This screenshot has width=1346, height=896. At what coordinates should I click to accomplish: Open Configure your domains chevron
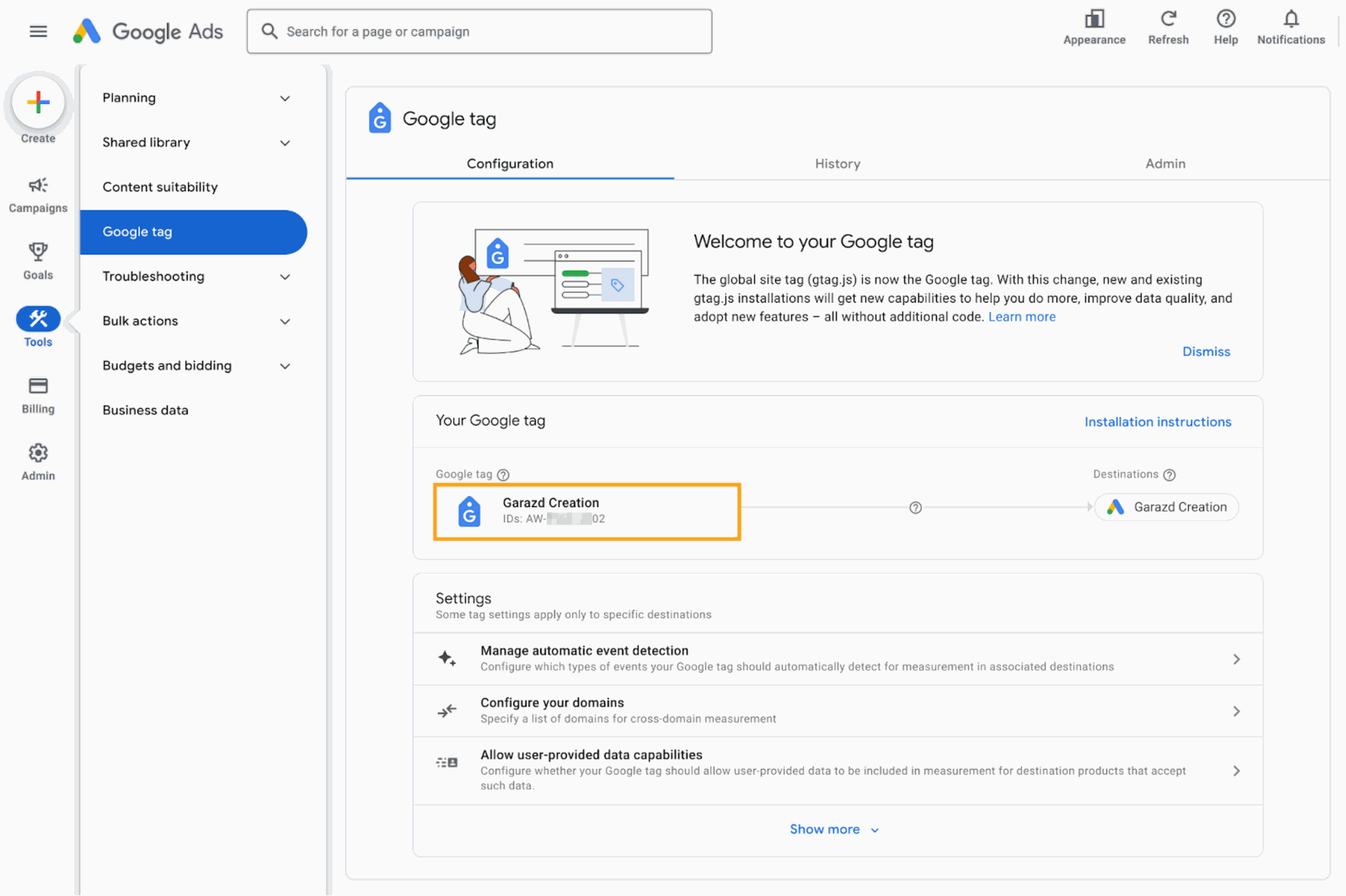tap(1237, 711)
